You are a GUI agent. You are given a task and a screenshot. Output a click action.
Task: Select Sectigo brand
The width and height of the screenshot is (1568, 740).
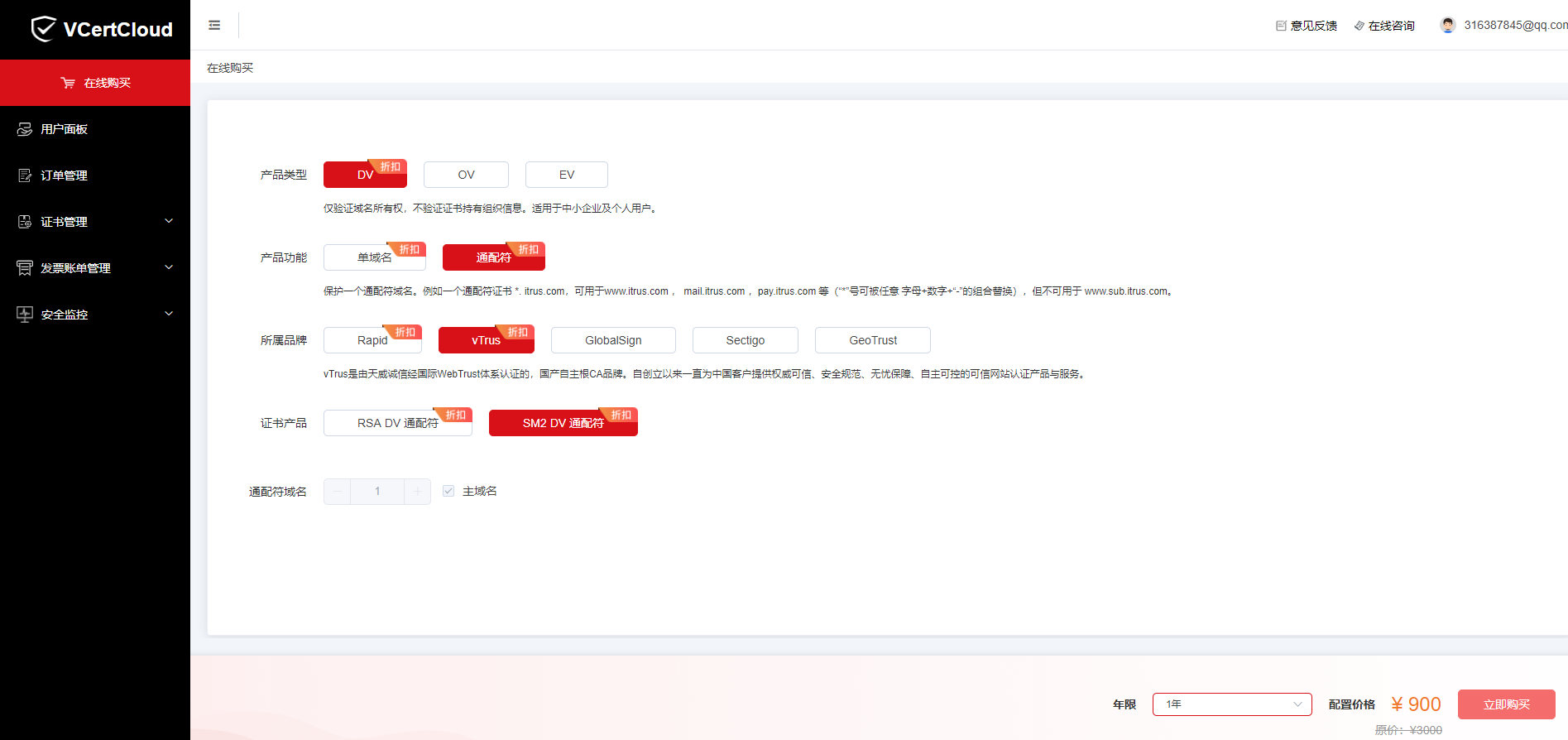(746, 340)
